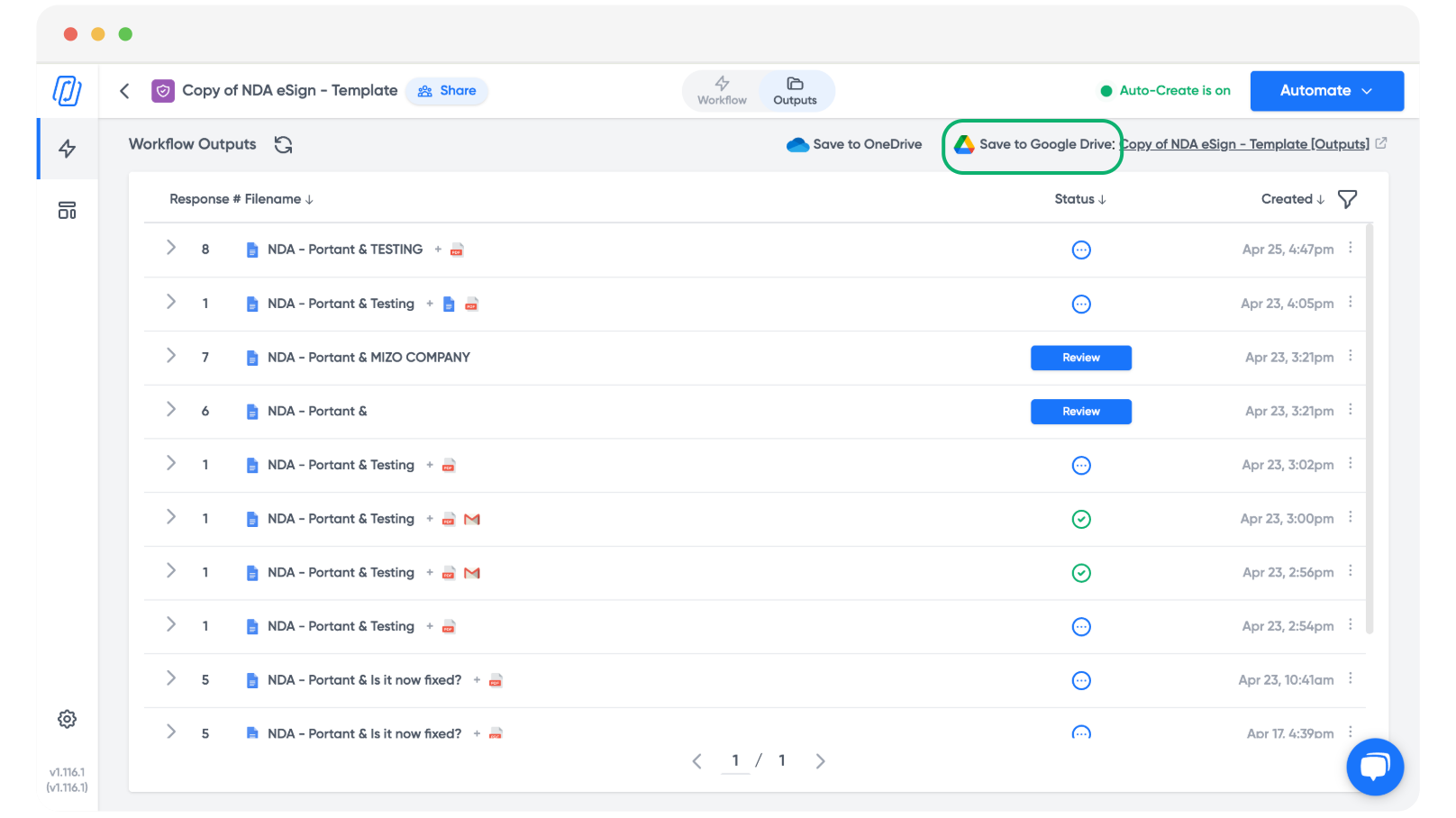Viewport: 1456px width, 818px height.
Task: Click Review button for MIZO COMPANY row
Action: [1080, 358]
